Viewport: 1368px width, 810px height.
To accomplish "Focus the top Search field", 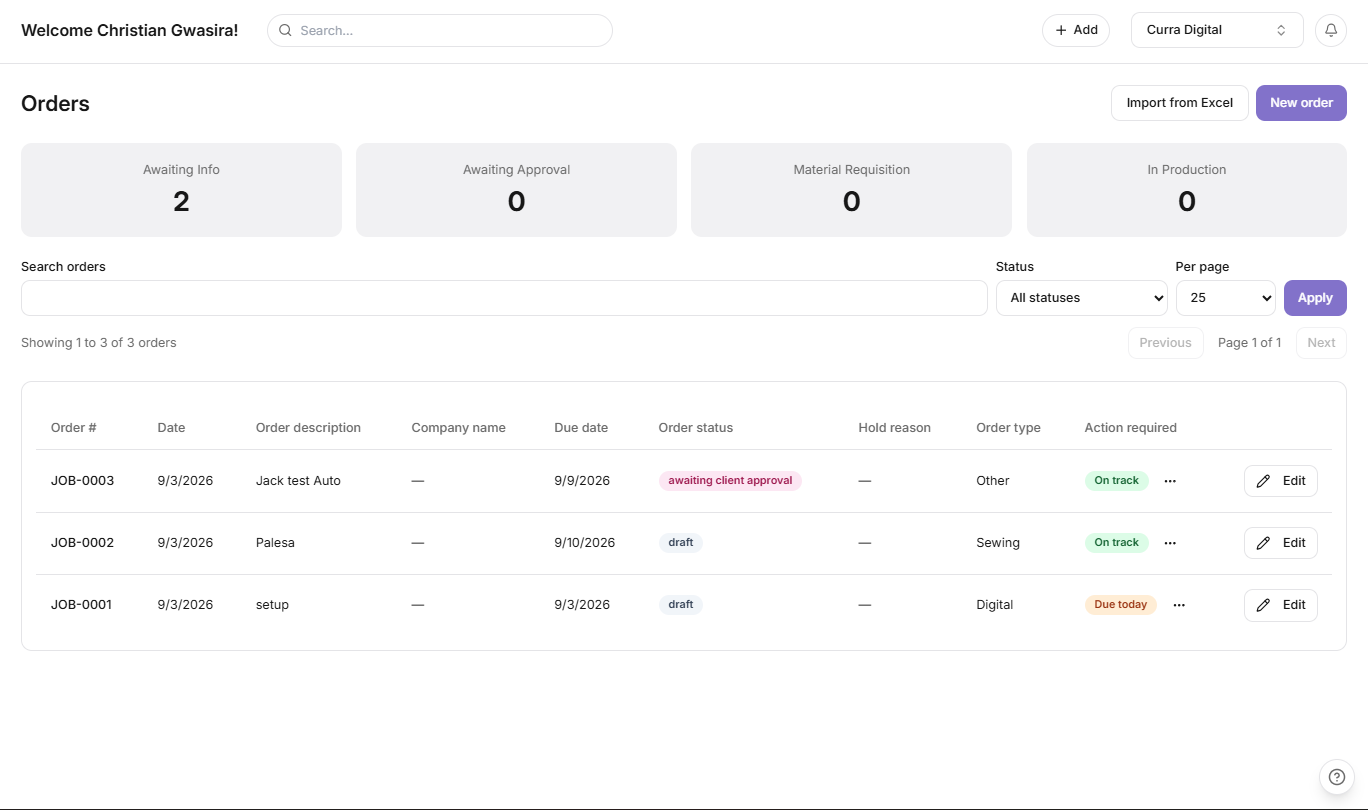I will click(x=440, y=30).
